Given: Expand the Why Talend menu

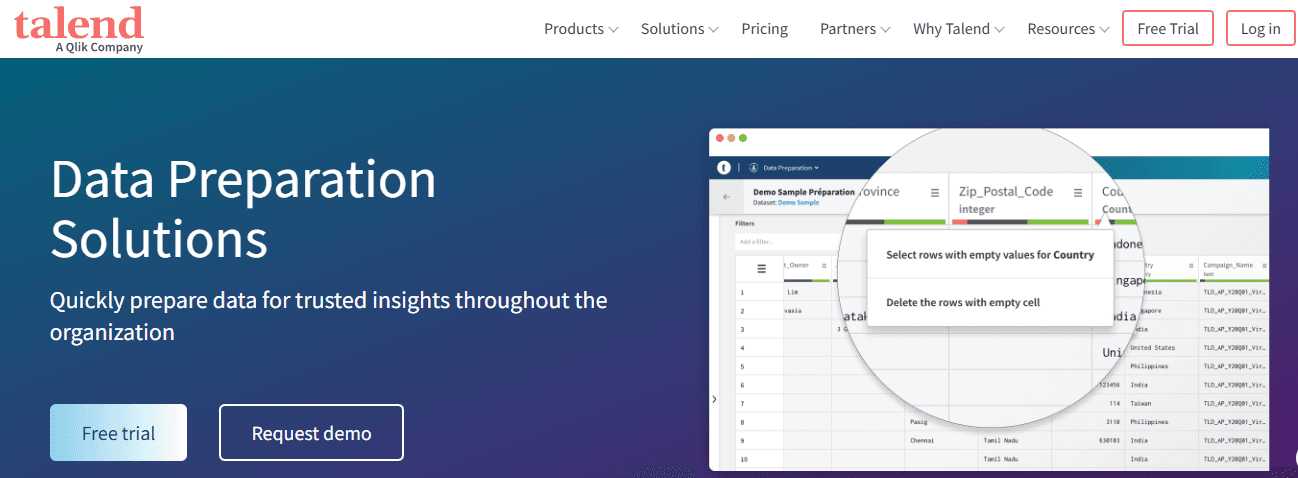Looking at the screenshot, I should click(x=959, y=29).
